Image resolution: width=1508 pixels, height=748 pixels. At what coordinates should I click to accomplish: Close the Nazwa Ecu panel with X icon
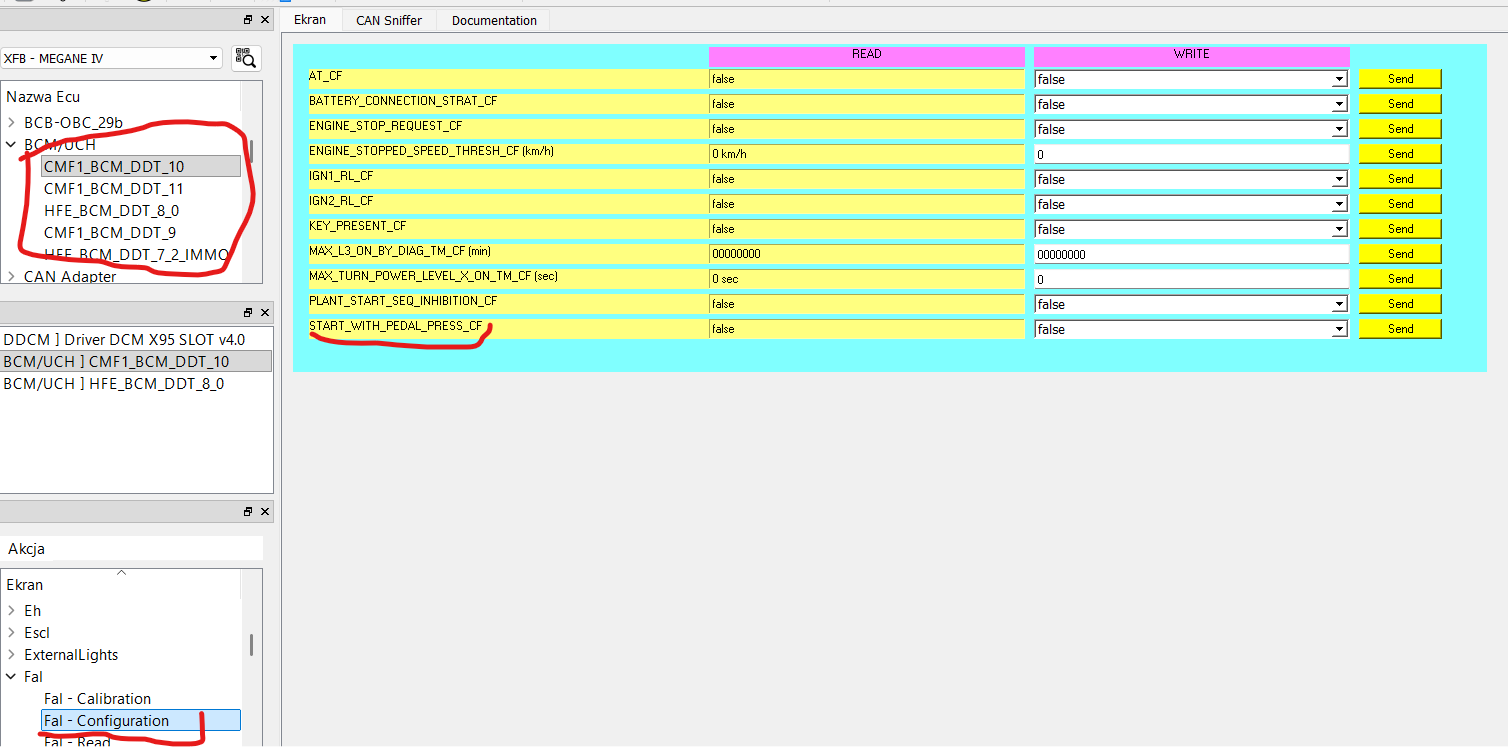pos(265,20)
